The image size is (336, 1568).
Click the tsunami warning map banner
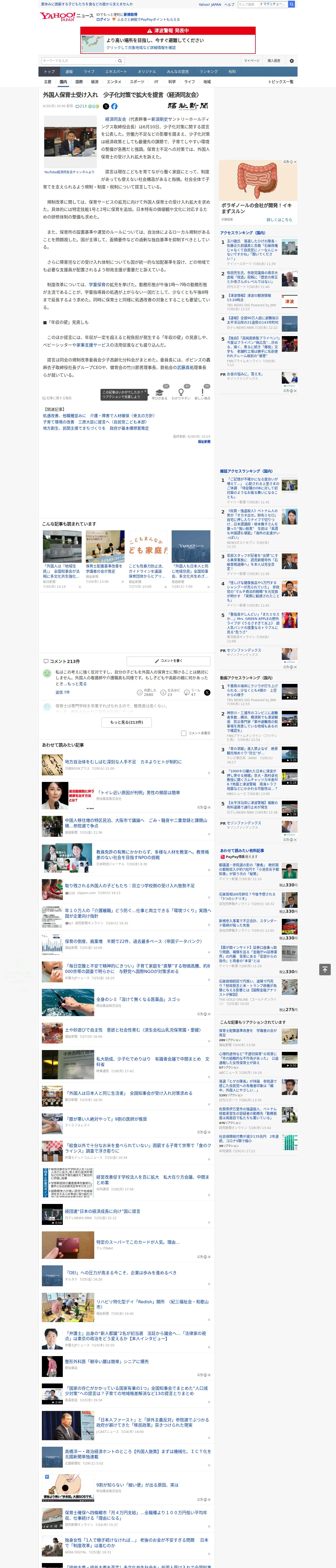(x=168, y=40)
